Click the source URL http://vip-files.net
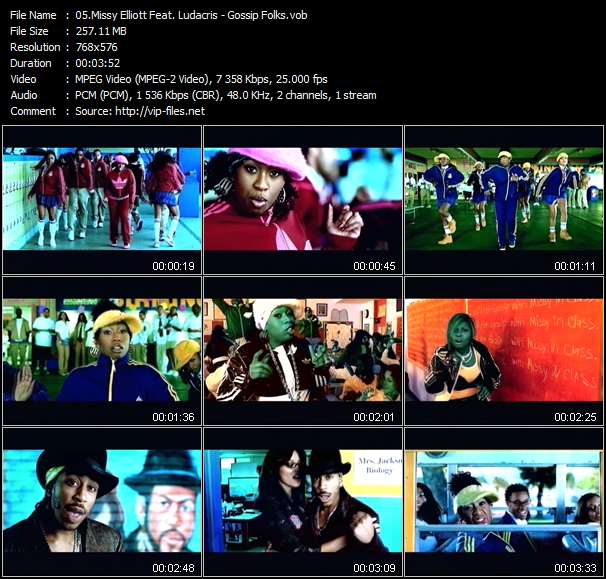 (x=160, y=111)
